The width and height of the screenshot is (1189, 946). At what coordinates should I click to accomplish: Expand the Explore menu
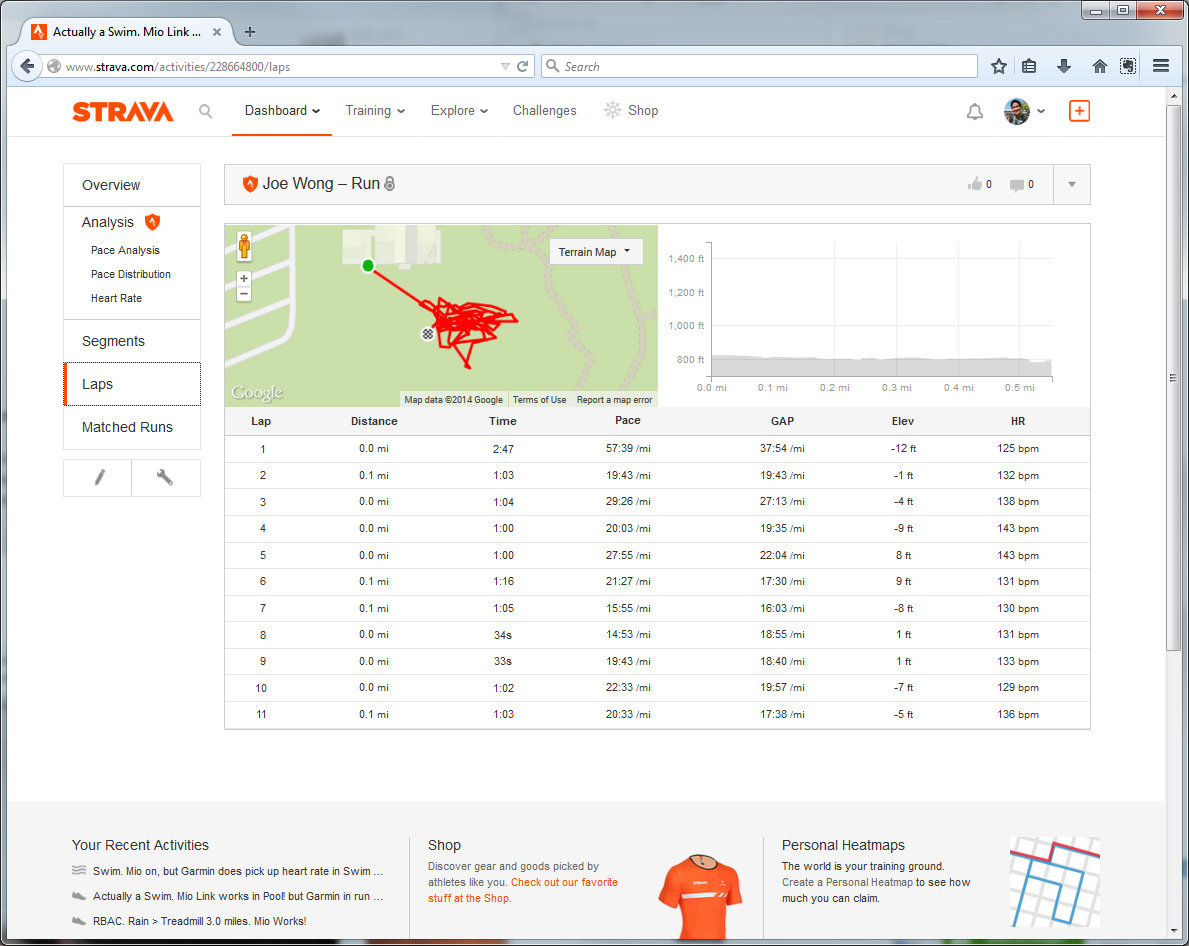point(459,111)
